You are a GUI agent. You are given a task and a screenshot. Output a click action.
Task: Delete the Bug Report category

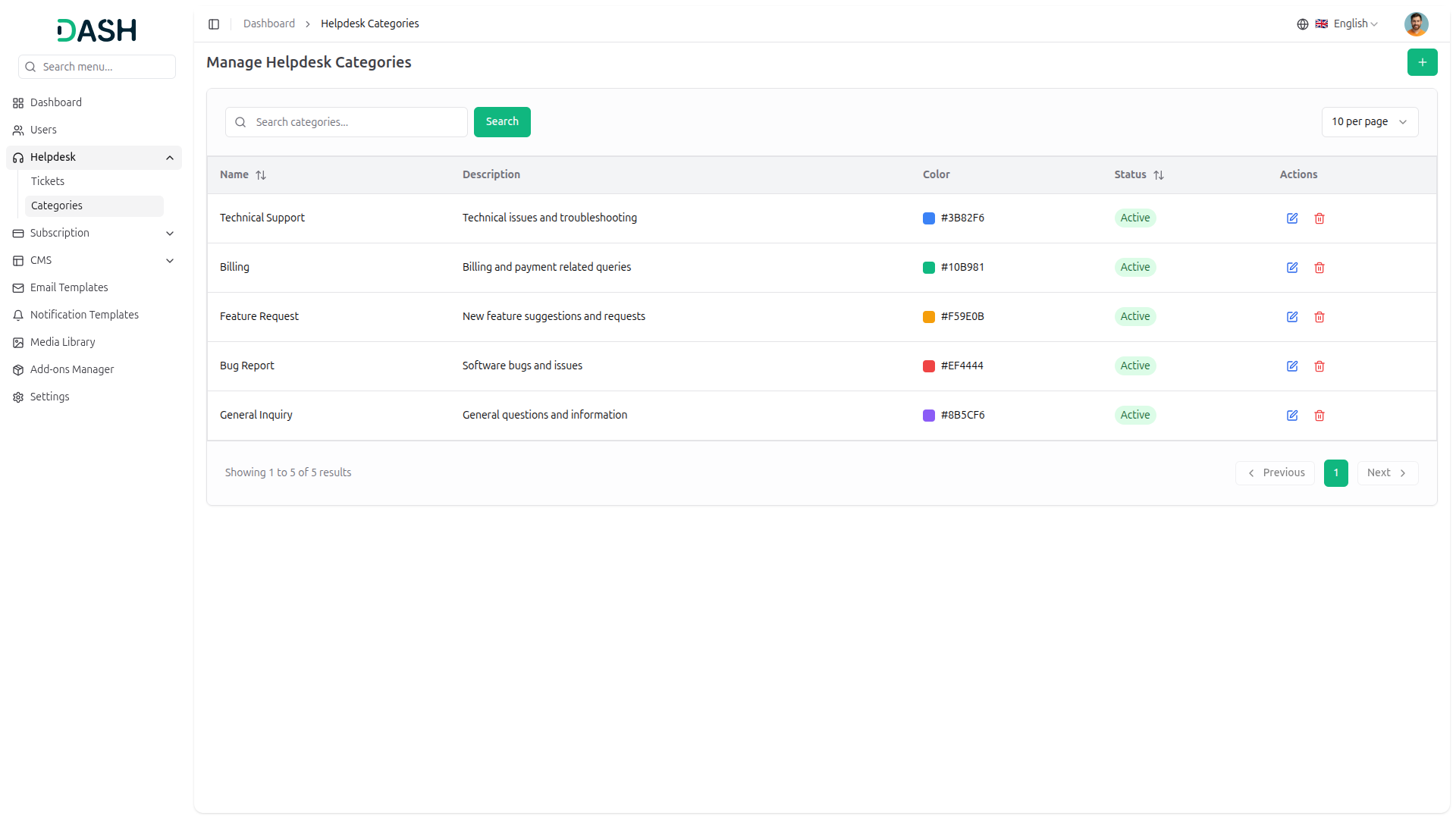point(1319,366)
